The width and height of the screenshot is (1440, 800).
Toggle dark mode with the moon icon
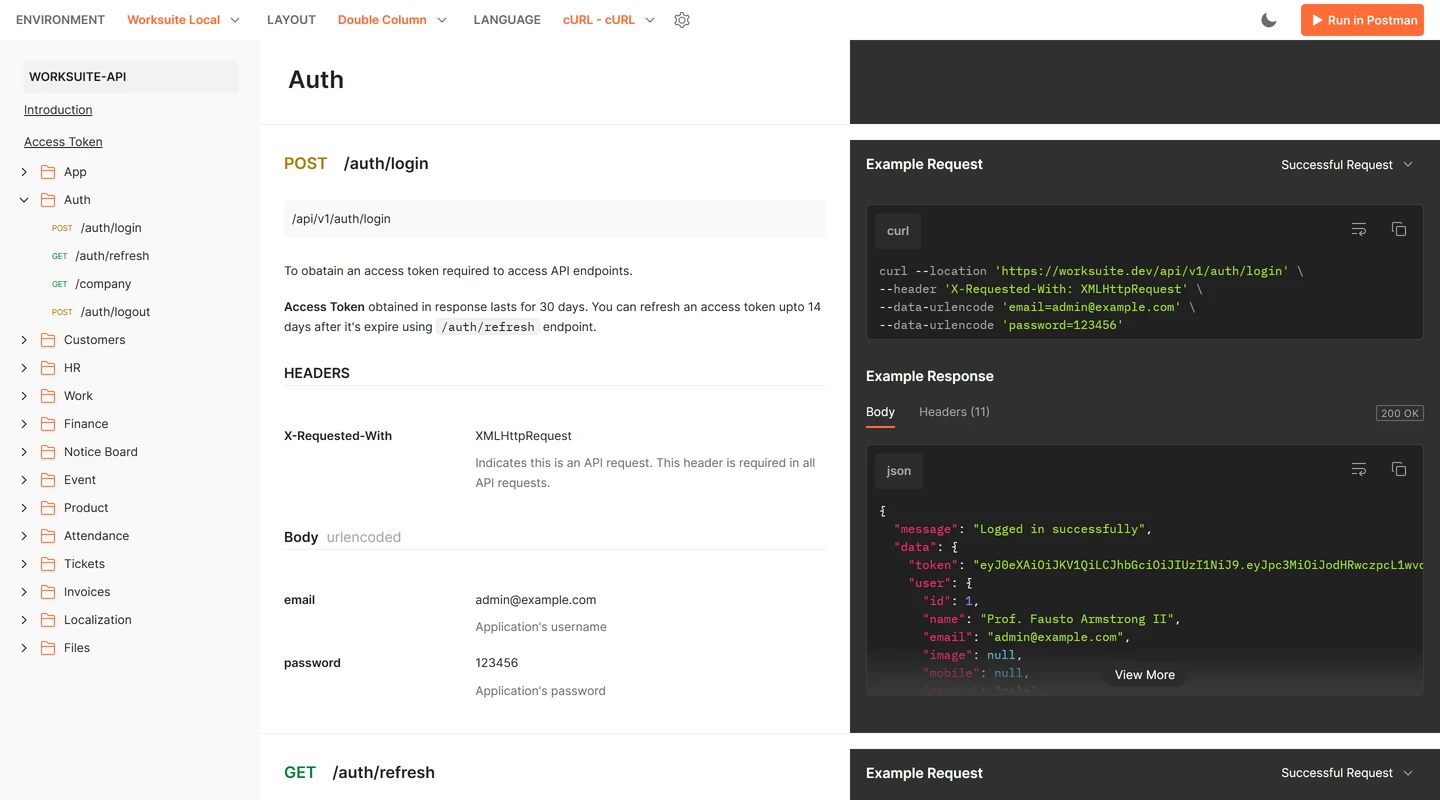coord(1269,20)
